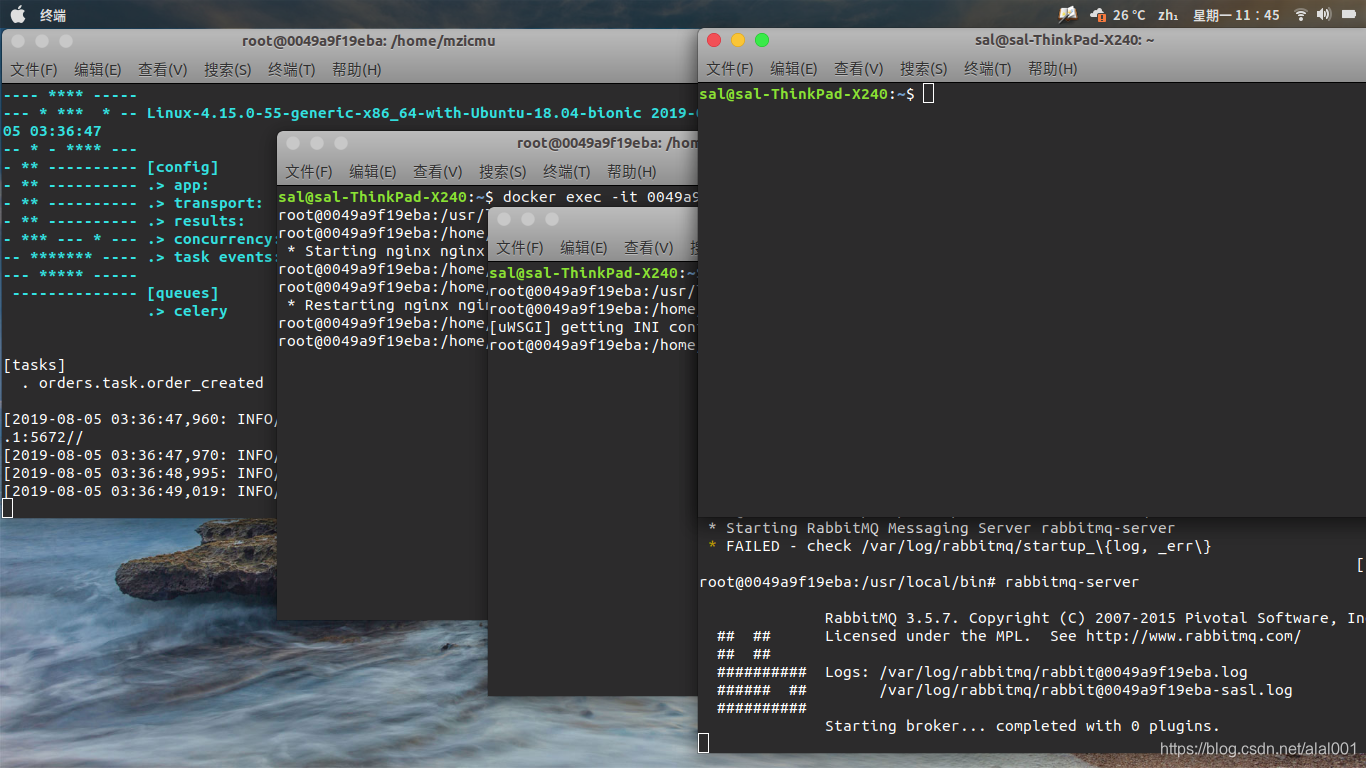1366x768 pixels.
Task: Click the log line timestamped 03:36:49,019
Action: (139, 491)
